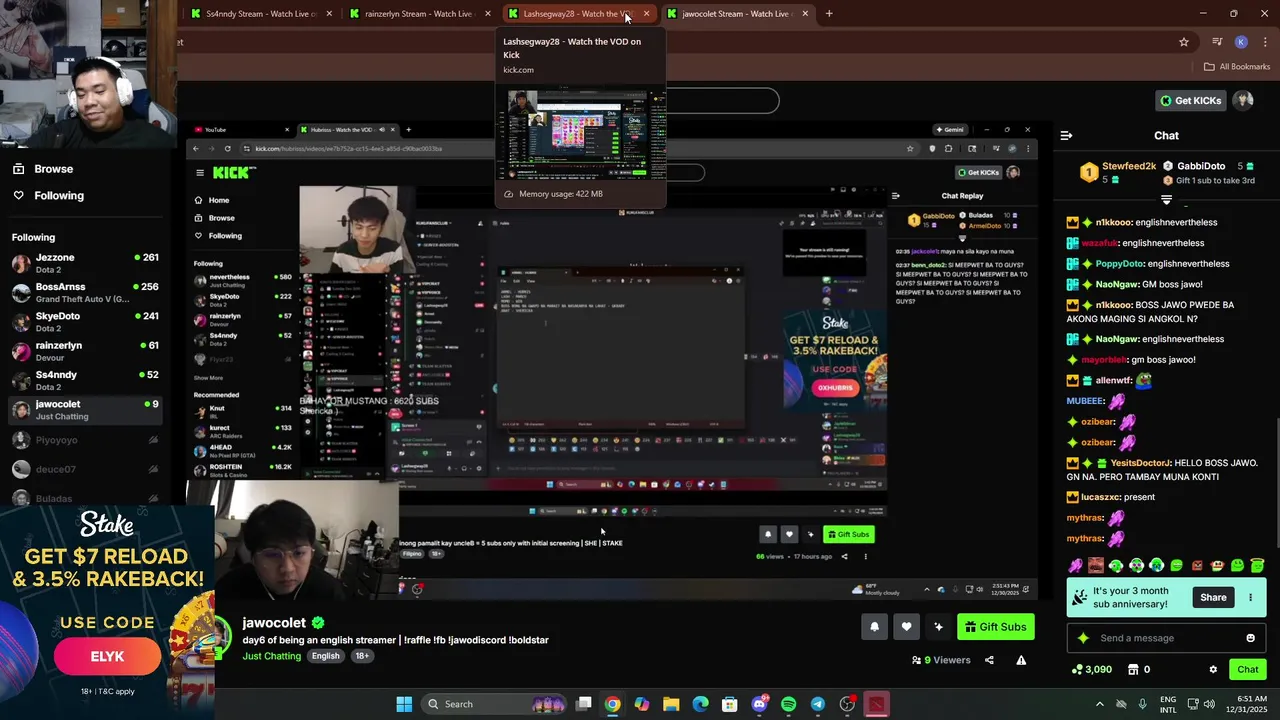Open the Just Chatting category link
The width and height of the screenshot is (1280, 720).
point(272,656)
